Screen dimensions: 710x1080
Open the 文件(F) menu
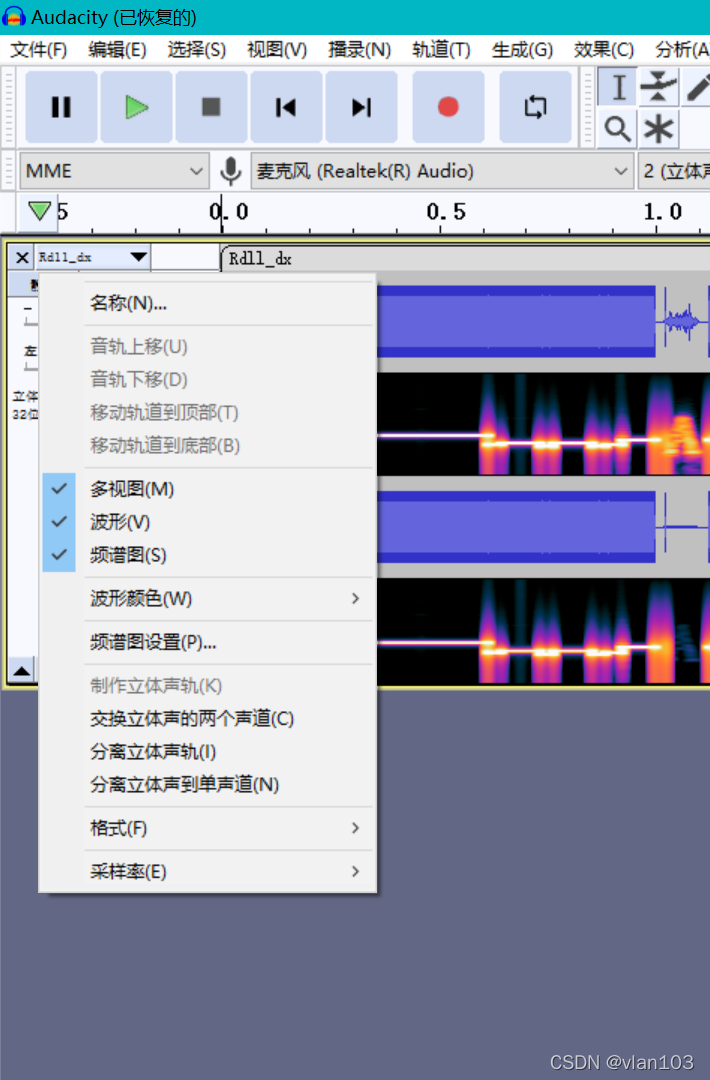click(x=39, y=50)
